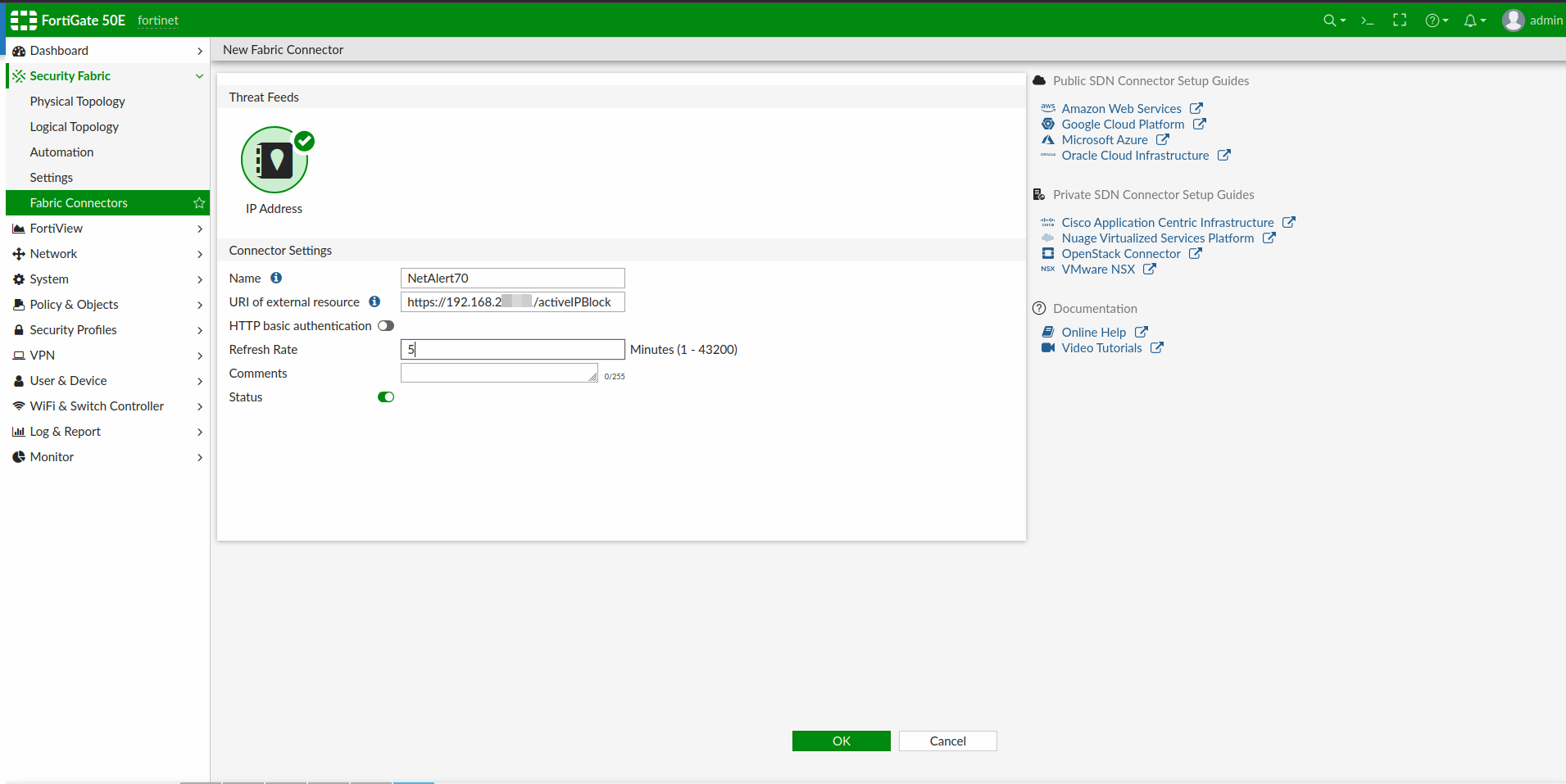
Task: Click the Monitor pie chart icon
Action: pyautogui.click(x=19, y=457)
